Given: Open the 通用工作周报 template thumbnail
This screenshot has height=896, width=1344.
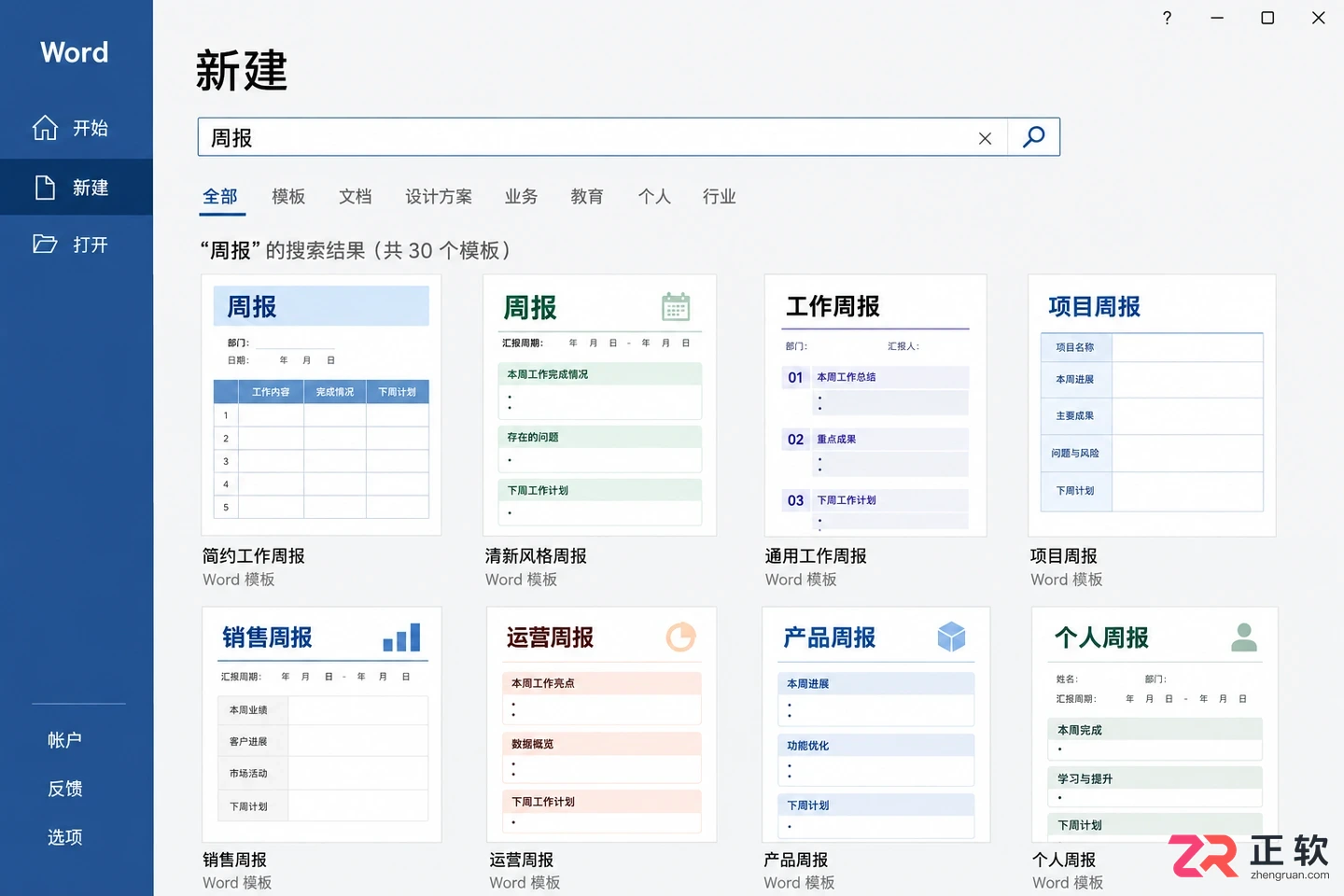Looking at the screenshot, I should [875, 405].
